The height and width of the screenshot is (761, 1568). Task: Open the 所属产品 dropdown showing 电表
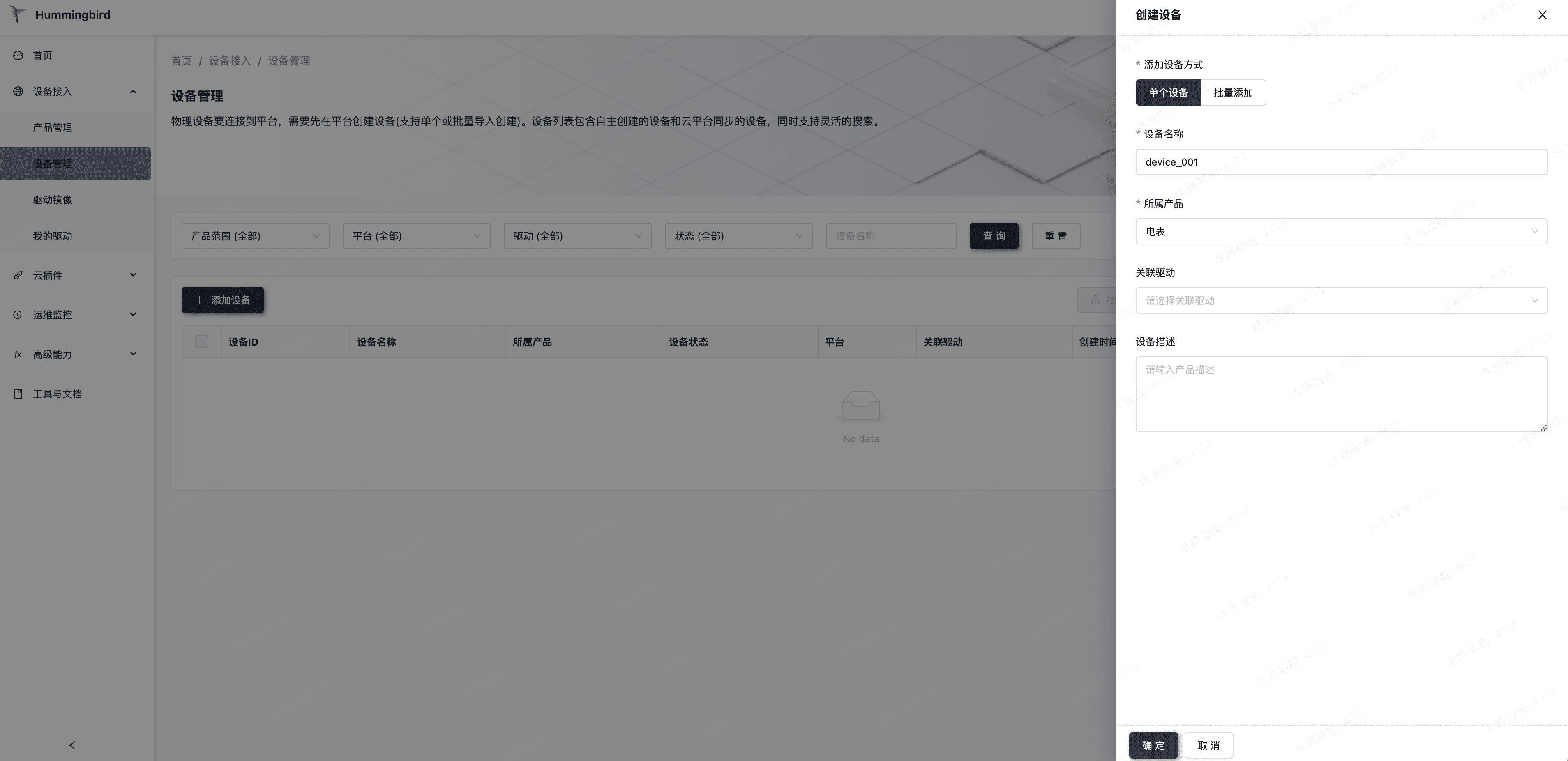[1341, 231]
